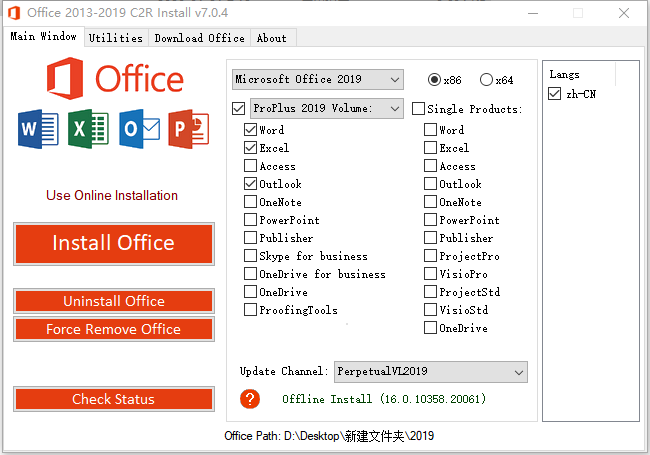Click the Outlook application icon
Image resolution: width=650 pixels, height=455 pixels.
(139, 129)
